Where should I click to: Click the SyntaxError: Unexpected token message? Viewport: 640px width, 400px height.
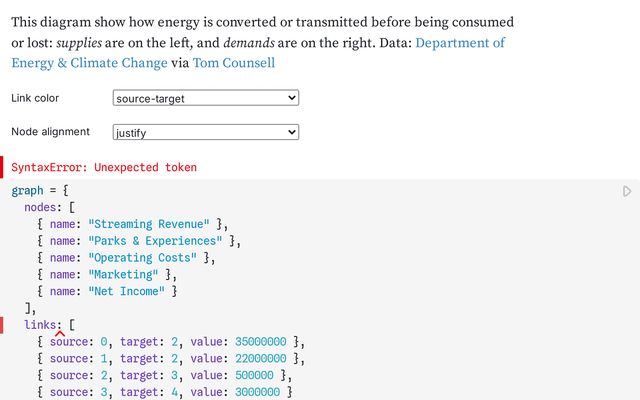coord(104,167)
